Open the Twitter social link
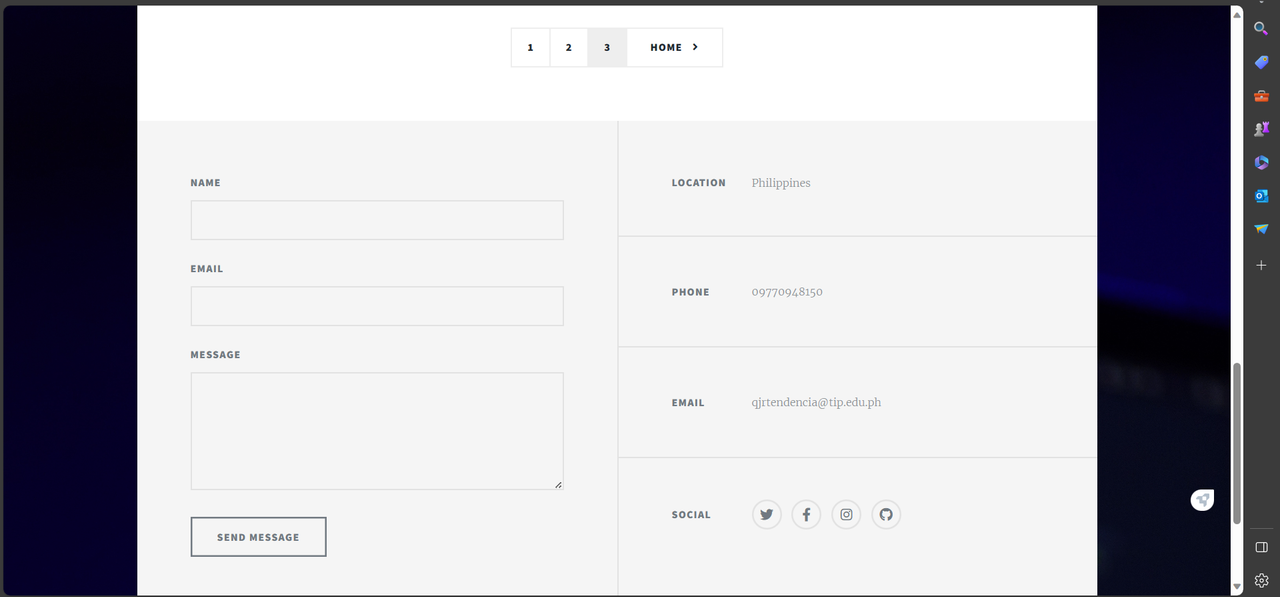The width and height of the screenshot is (1280, 597). click(x=767, y=515)
